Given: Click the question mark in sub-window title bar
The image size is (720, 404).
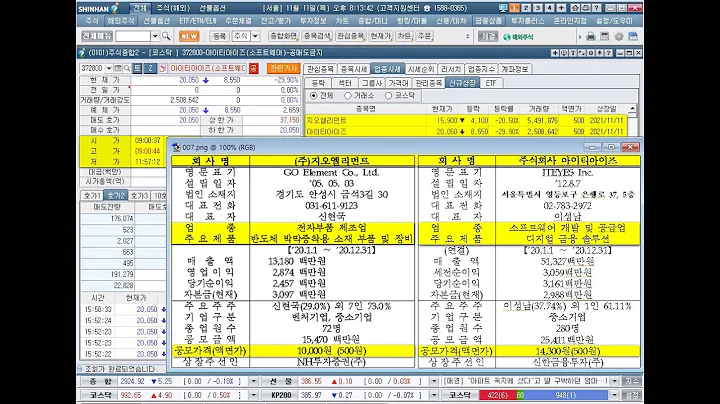Looking at the screenshot, I should click(608, 53).
